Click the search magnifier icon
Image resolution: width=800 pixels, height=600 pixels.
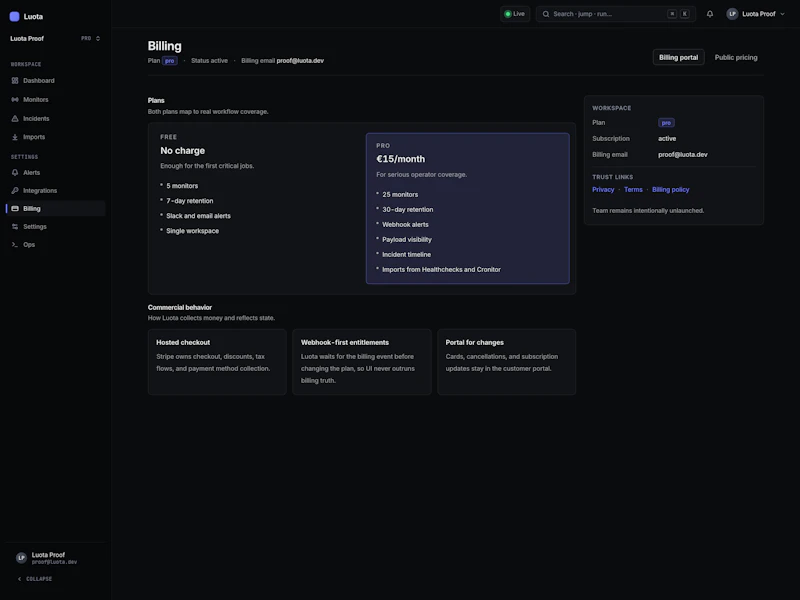coord(546,14)
